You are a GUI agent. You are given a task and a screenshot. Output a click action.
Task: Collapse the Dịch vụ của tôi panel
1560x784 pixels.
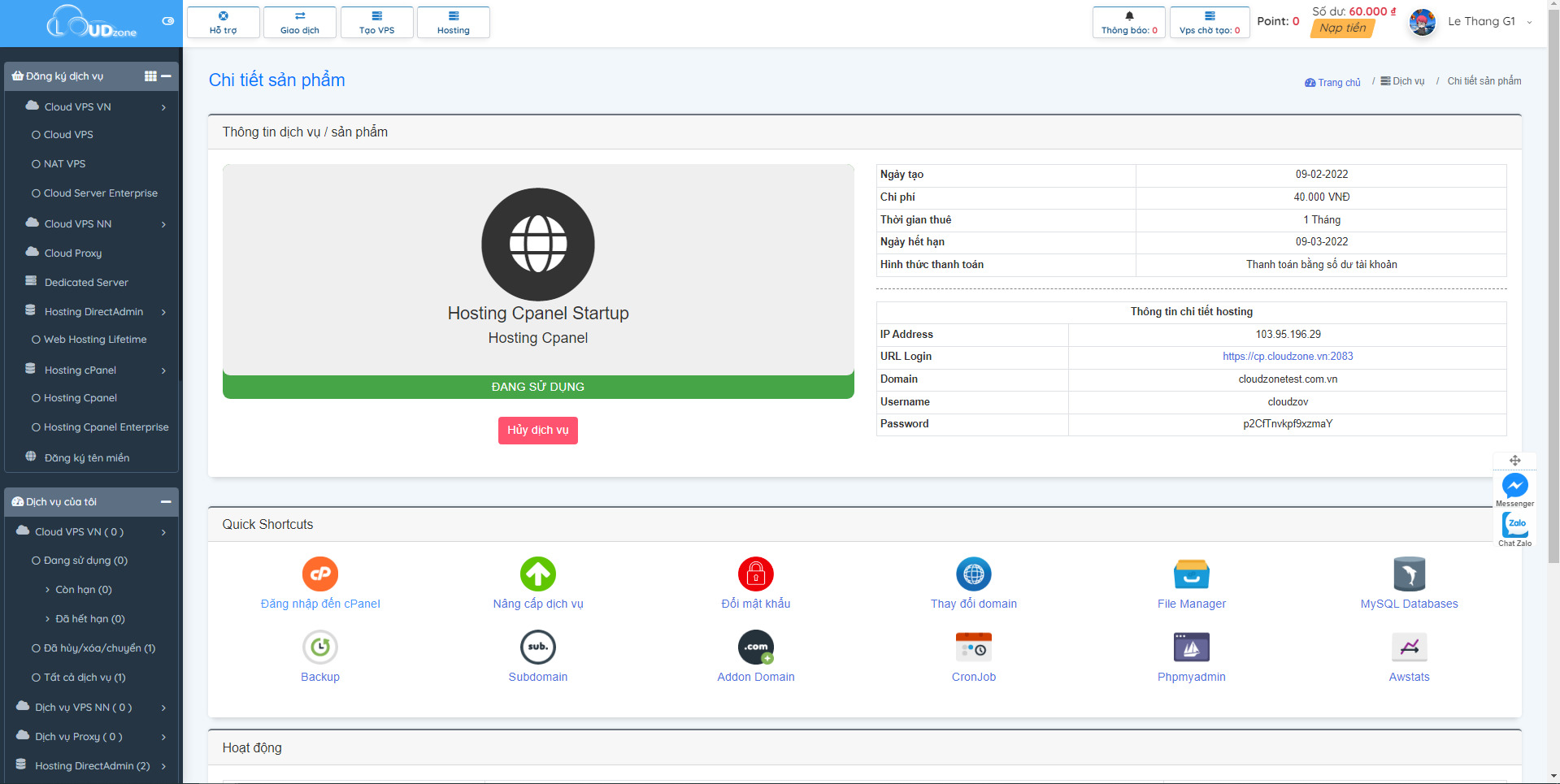167,502
